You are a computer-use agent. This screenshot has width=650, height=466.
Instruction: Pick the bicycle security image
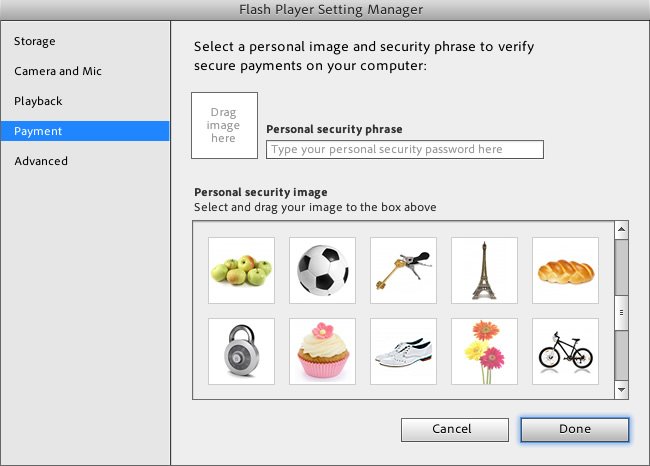click(565, 351)
